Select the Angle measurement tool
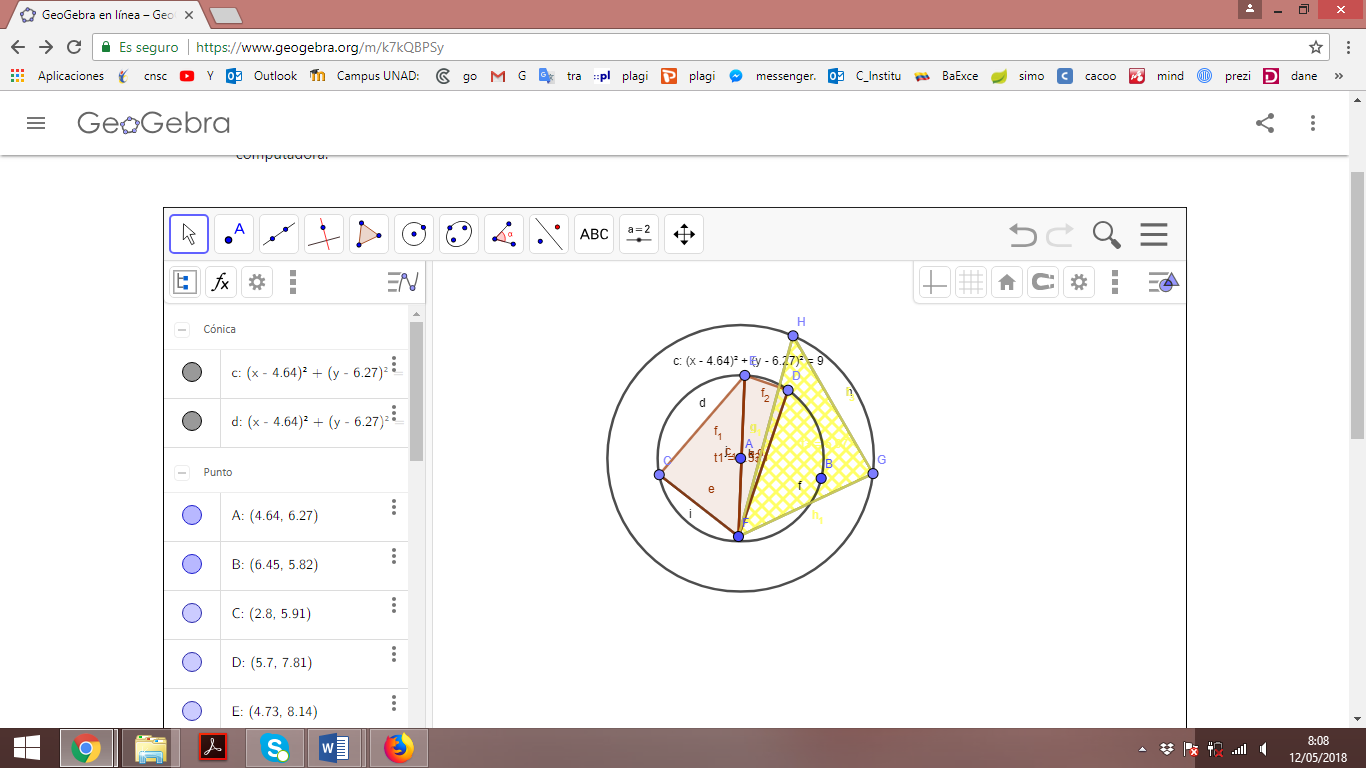The image size is (1366, 768). (x=503, y=233)
